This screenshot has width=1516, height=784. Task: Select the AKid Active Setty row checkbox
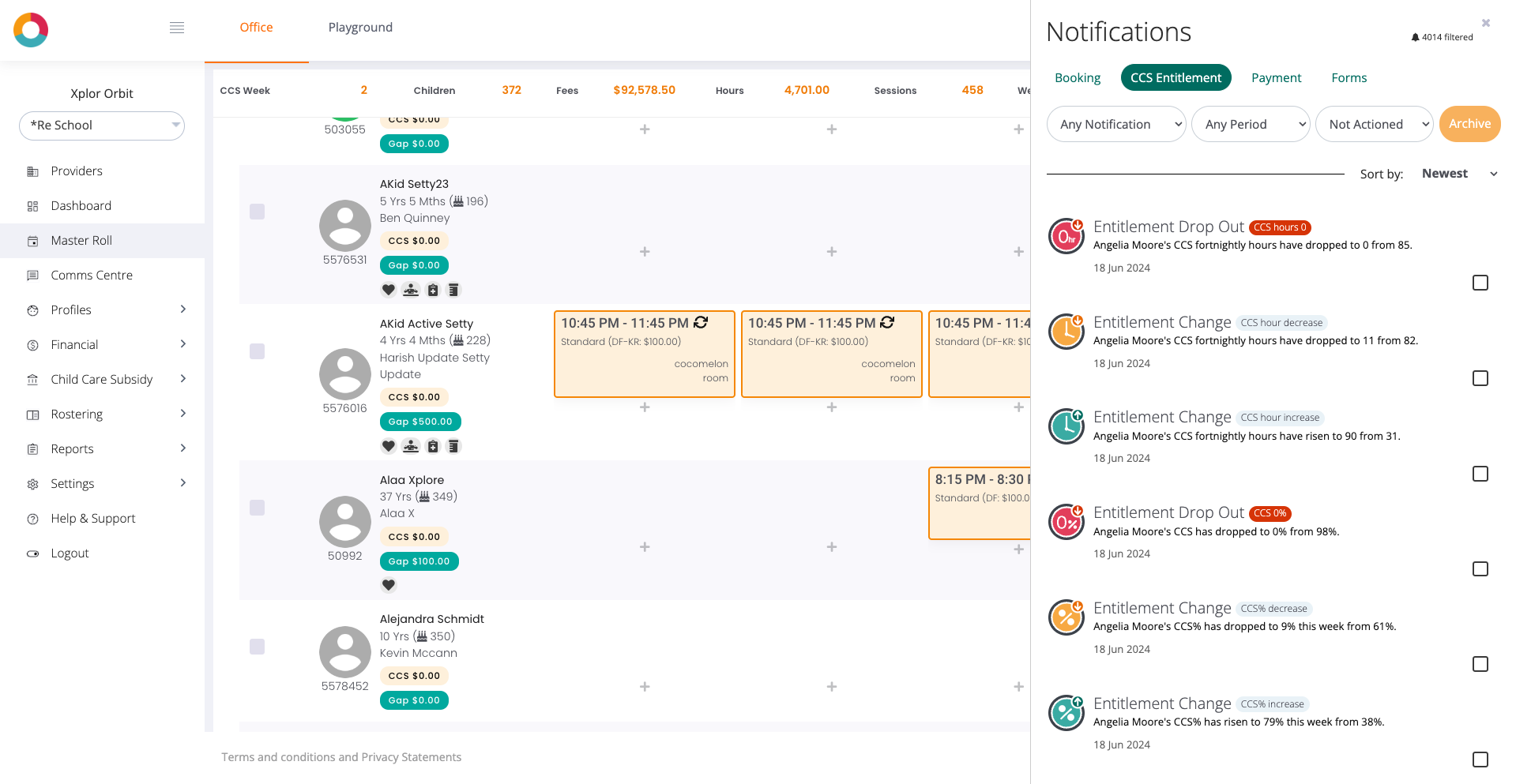click(257, 351)
